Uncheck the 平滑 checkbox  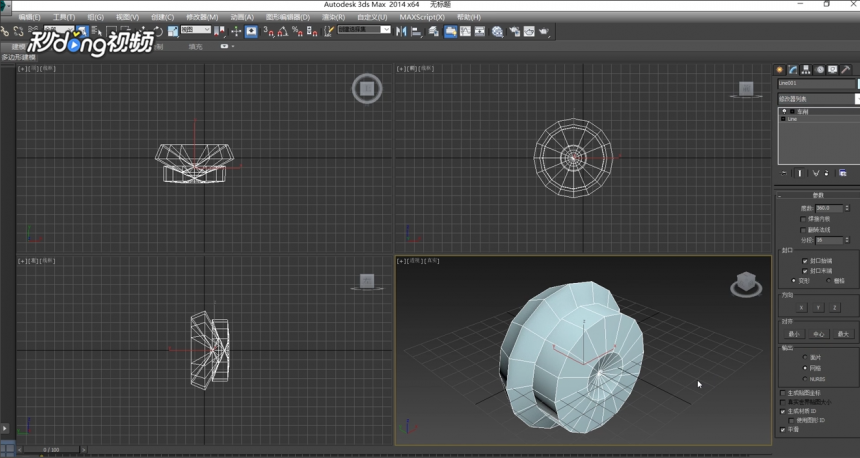(783, 430)
